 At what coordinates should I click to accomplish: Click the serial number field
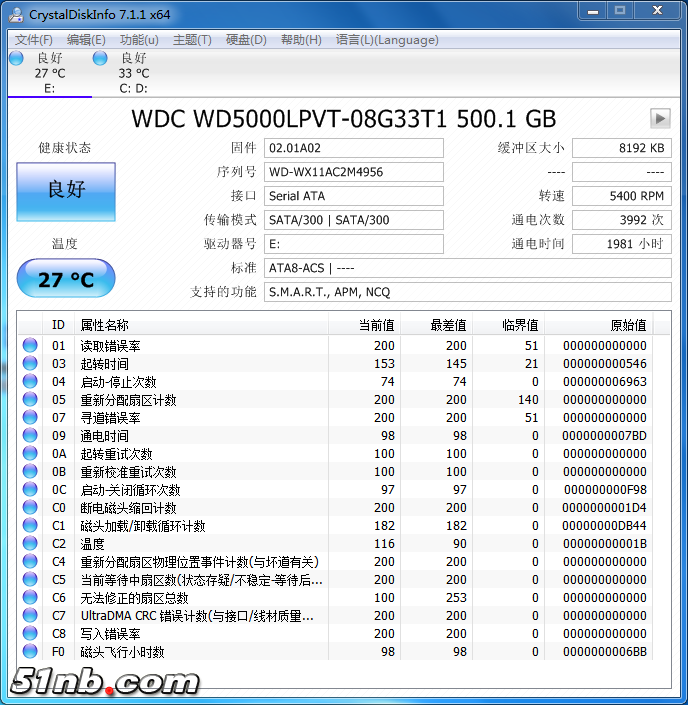(x=354, y=172)
